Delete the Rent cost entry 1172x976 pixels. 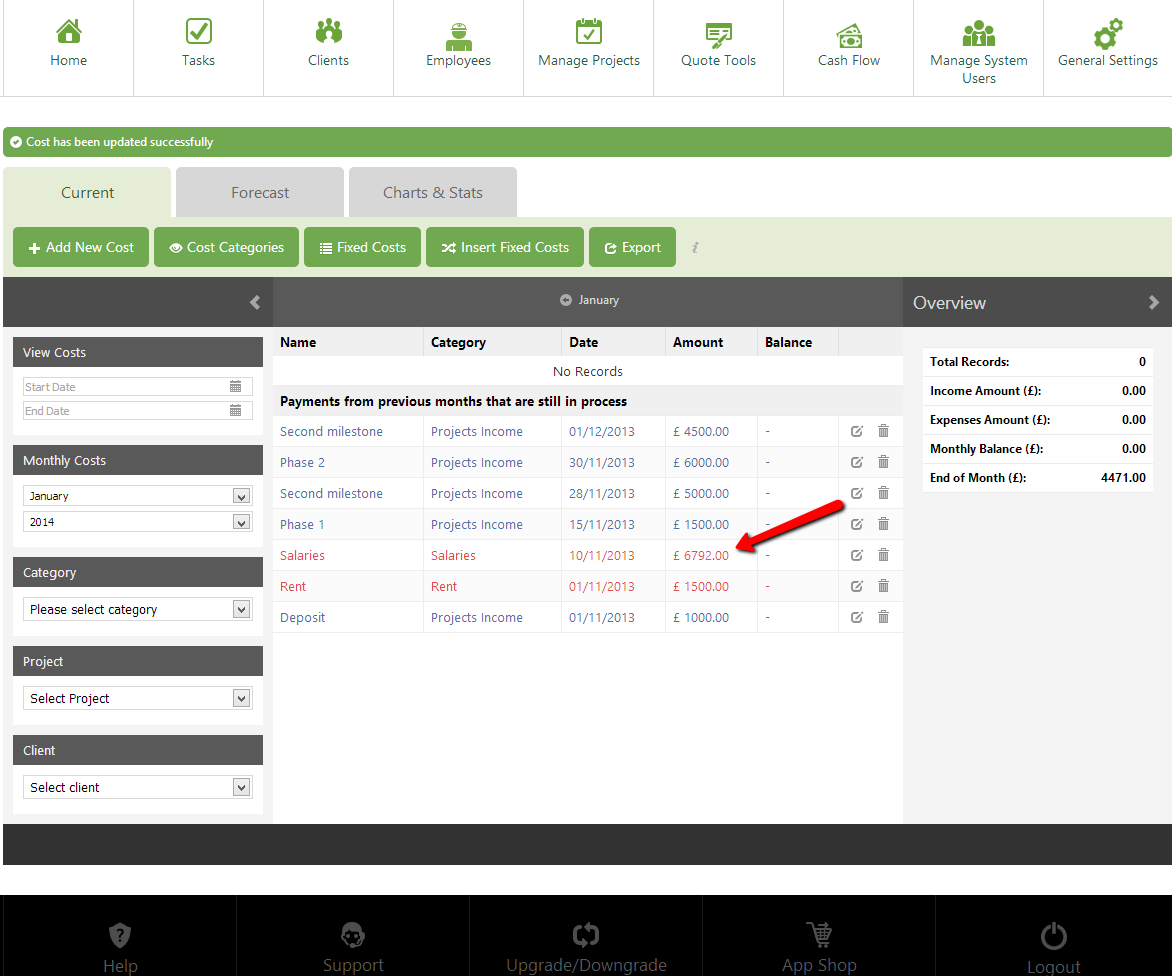coord(883,586)
